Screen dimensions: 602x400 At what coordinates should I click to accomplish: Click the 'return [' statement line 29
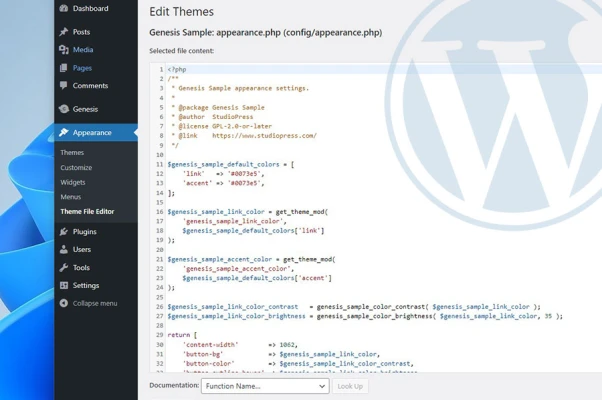click(182, 335)
